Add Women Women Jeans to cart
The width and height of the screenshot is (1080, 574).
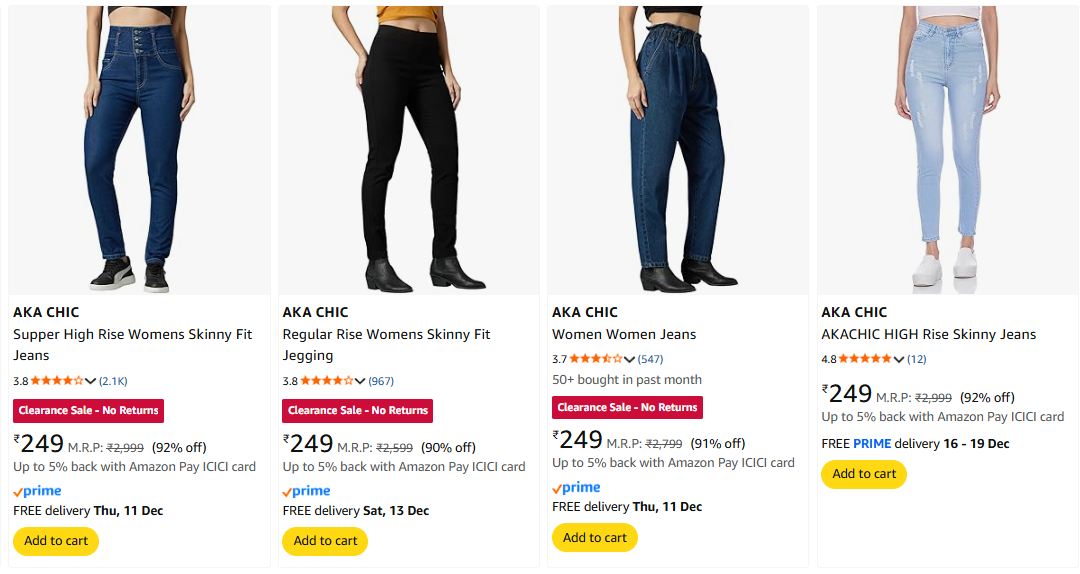pyautogui.click(x=595, y=538)
